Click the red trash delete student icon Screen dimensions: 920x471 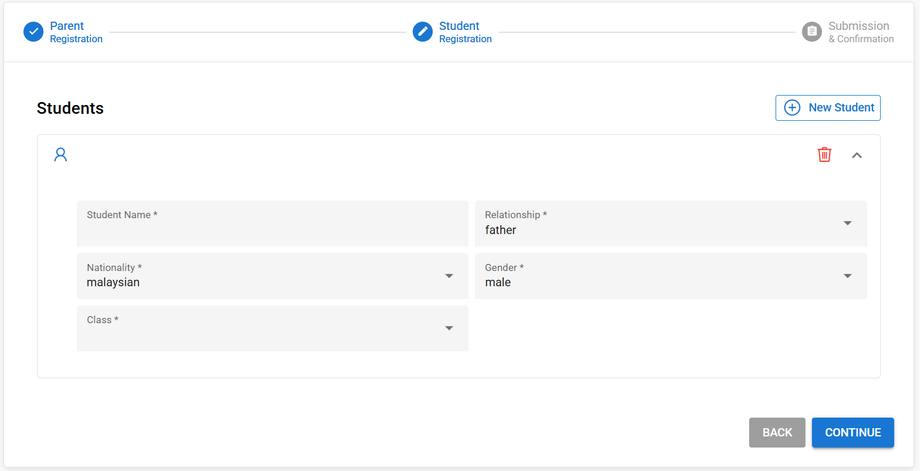(824, 155)
